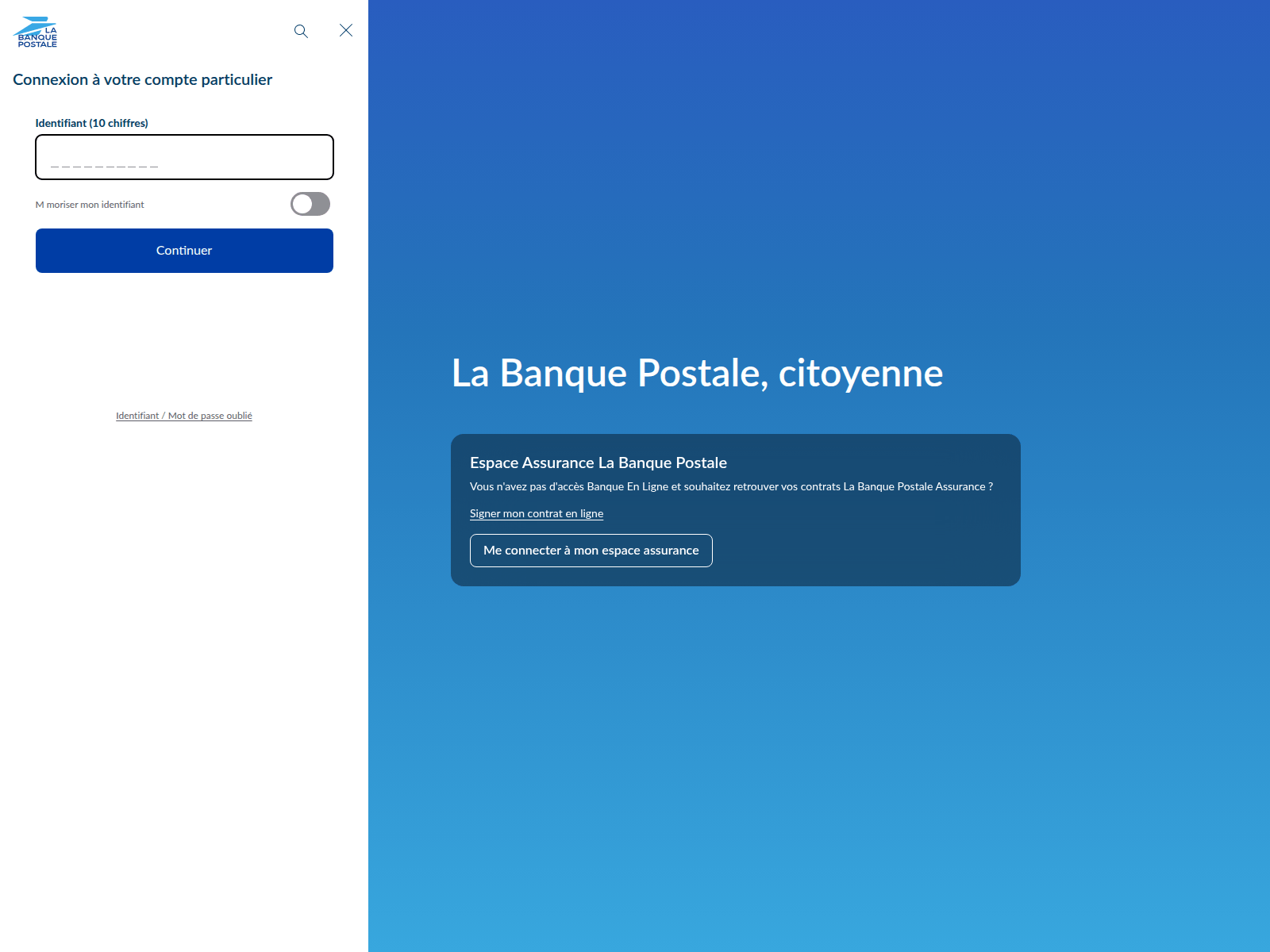
Task: Click the Espace Assurance La Banque Postale heading
Action: click(598, 463)
